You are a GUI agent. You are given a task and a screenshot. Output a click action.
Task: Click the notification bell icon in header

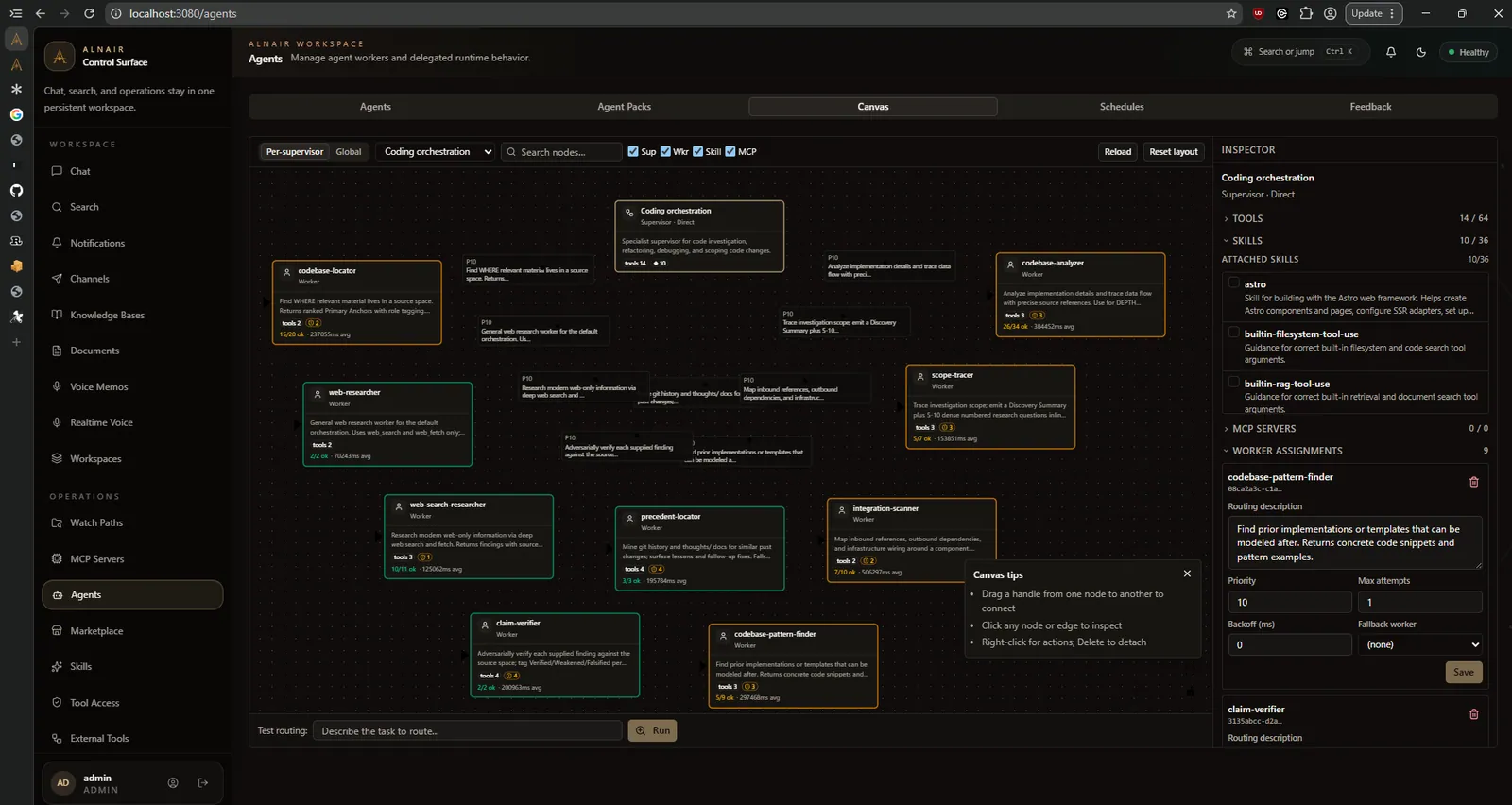(1391, 52)
